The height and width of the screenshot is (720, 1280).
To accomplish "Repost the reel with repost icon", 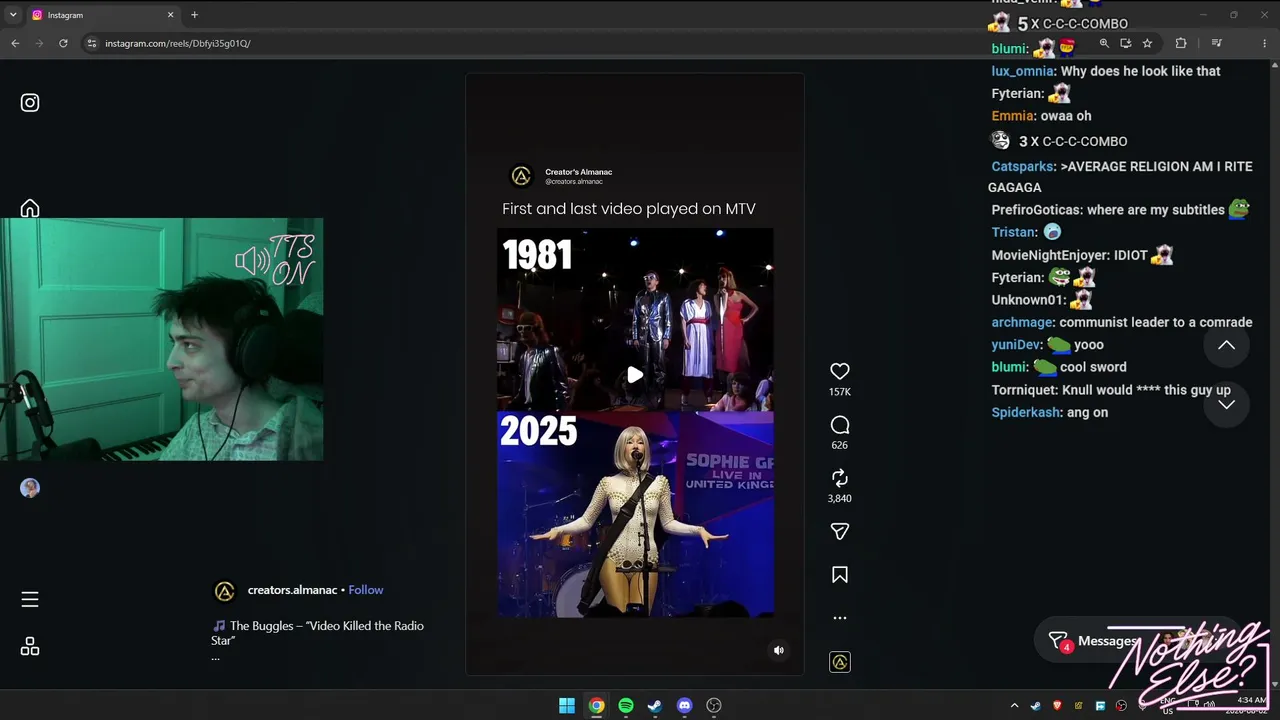I will coord(840,478).
